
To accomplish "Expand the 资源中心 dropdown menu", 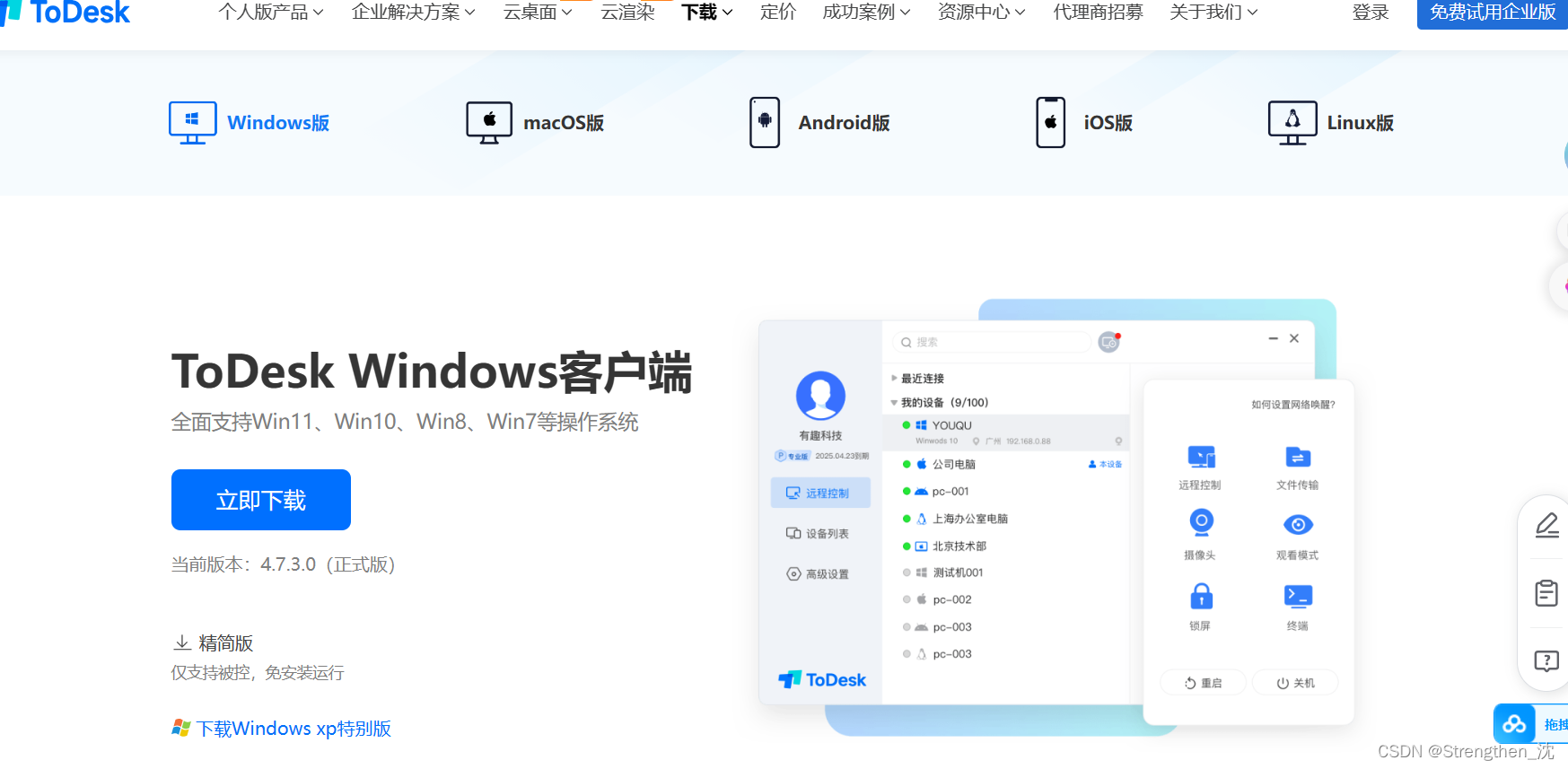I will tap(982, 13).
